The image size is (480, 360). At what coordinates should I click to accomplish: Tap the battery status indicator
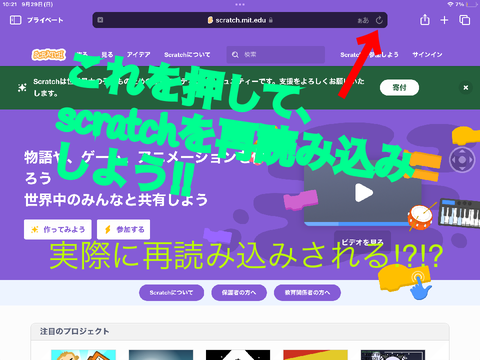click(x=472, y=4)
